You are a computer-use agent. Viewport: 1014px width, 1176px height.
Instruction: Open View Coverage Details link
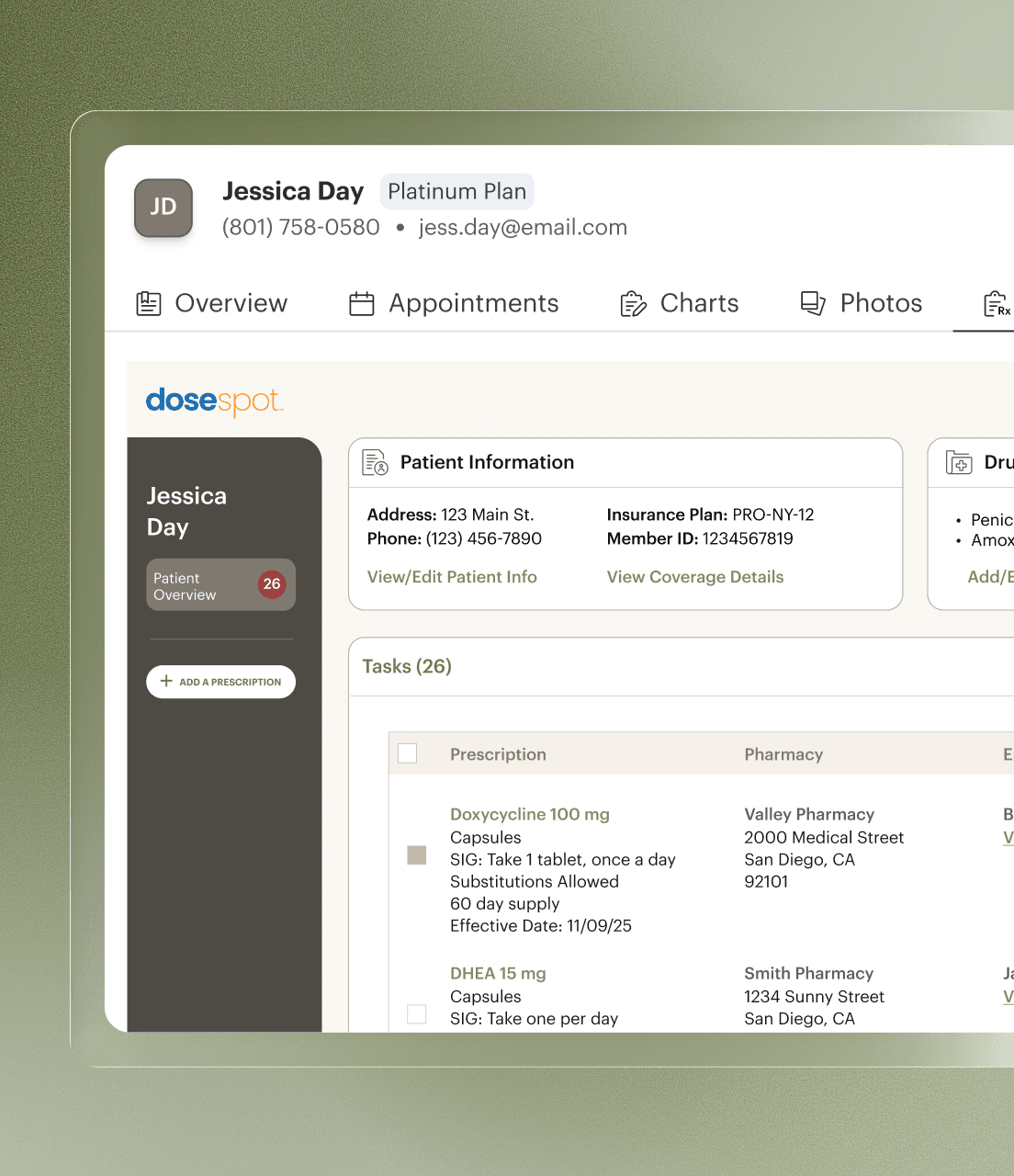tap(695, 577)
